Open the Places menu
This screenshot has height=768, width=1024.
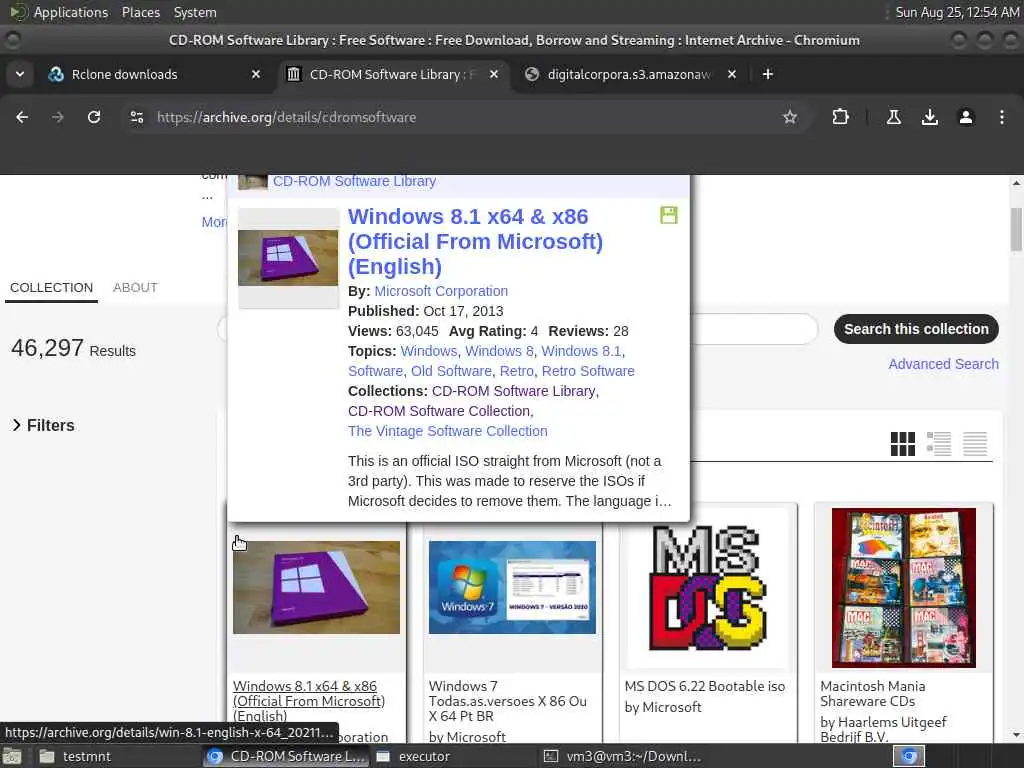140,12
